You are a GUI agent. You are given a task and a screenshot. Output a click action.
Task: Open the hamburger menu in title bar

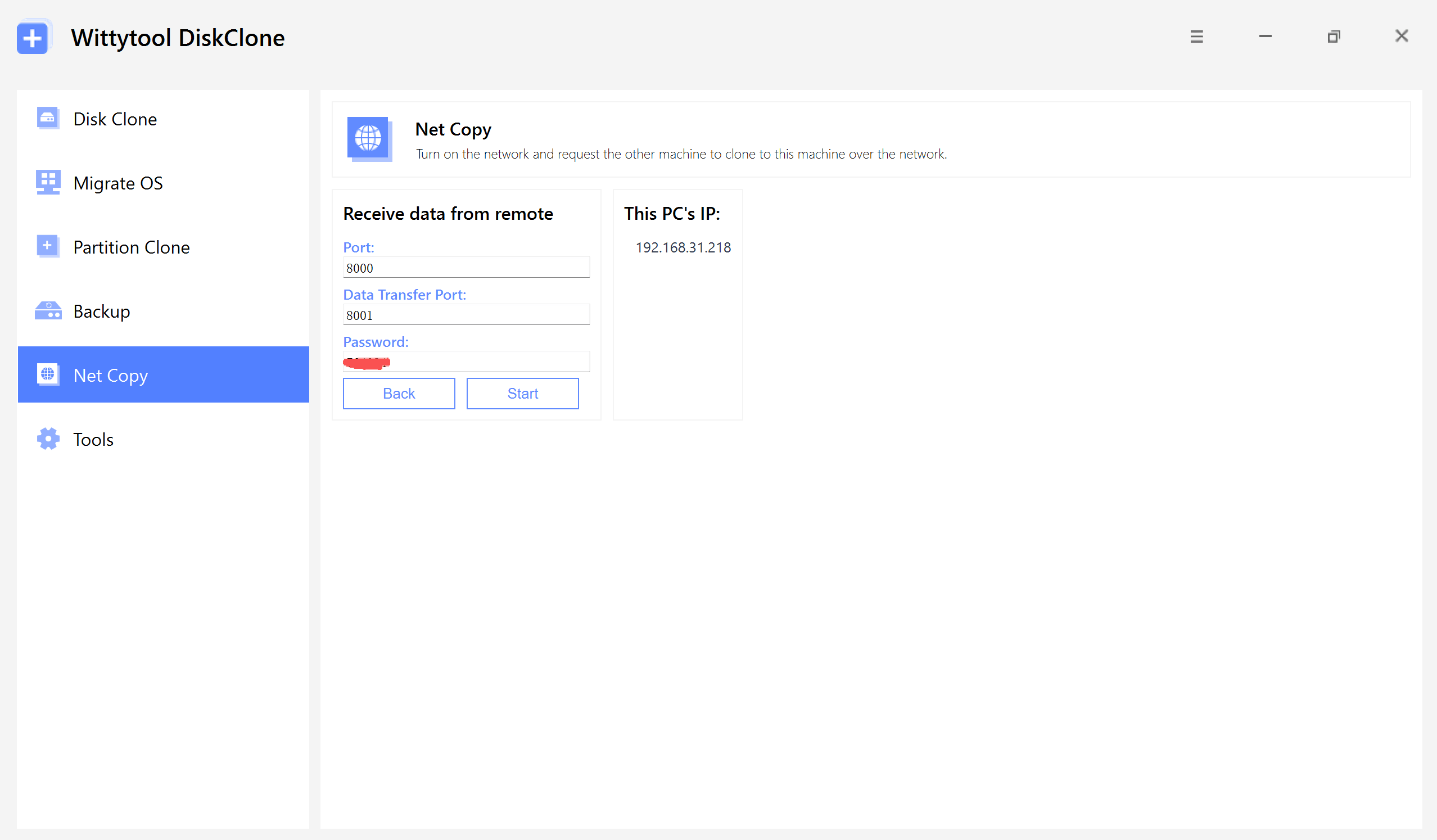(1196, 37)
